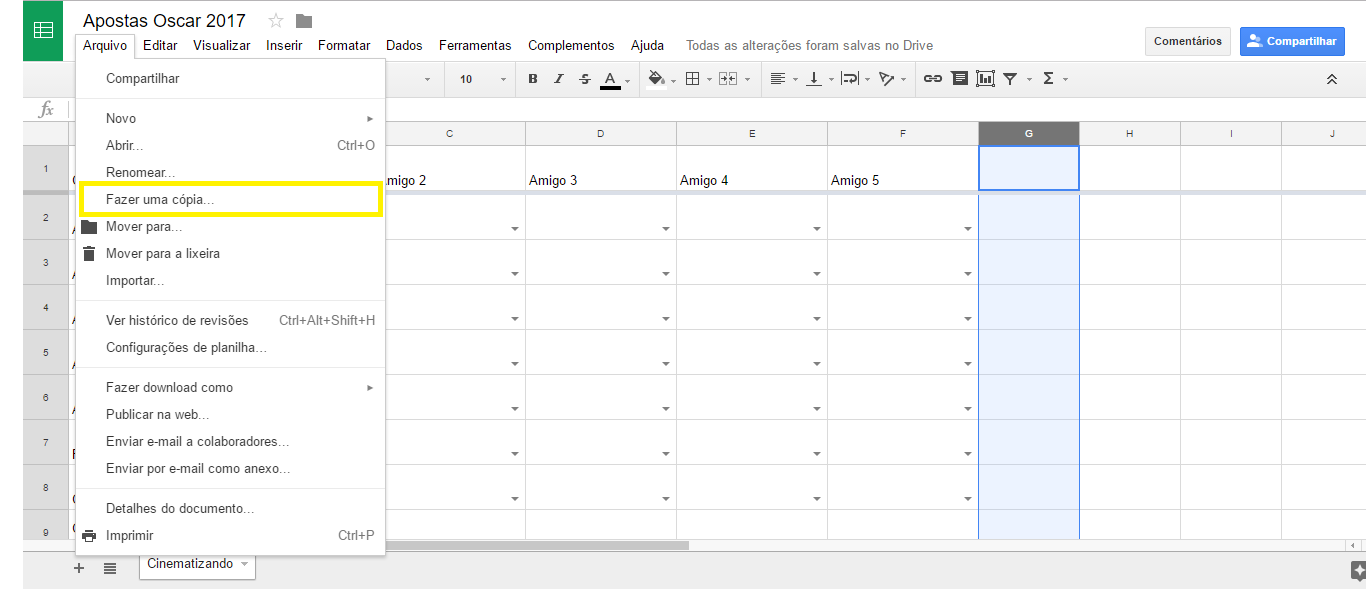Click the folder icon beside the title
This screenshot has height=589, width=1366.
(304, 21)
